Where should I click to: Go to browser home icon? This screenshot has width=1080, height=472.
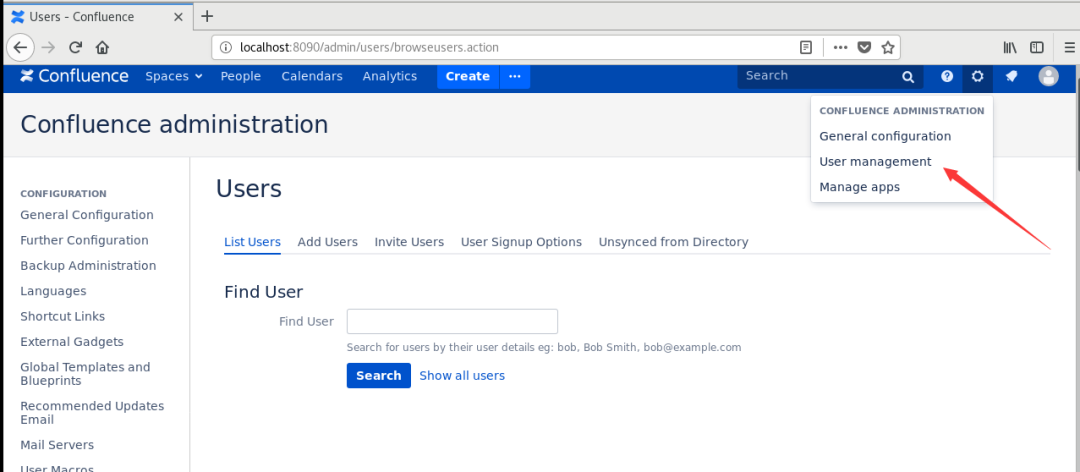[x=102, y=47]
